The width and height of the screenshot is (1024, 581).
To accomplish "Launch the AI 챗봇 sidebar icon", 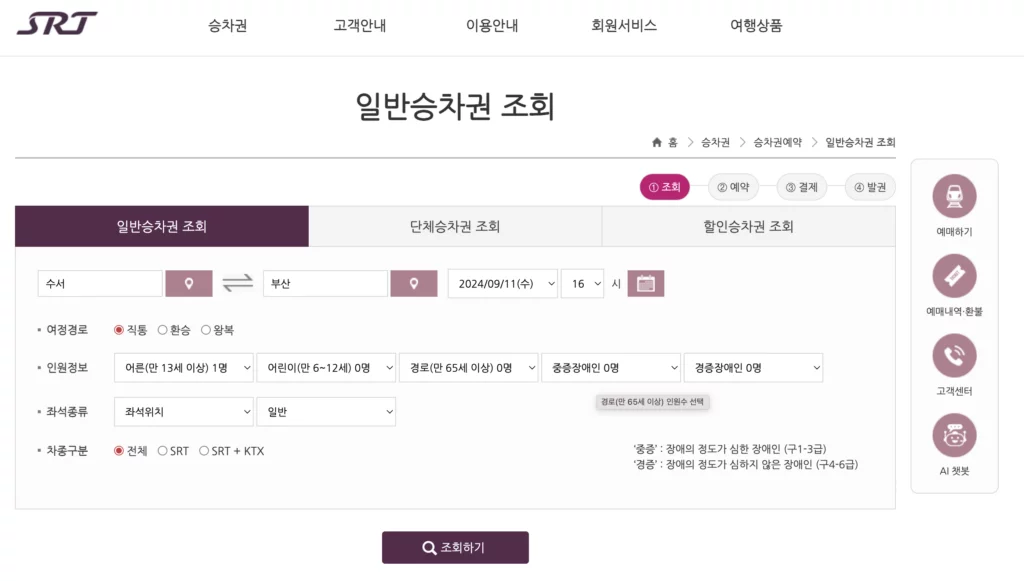I will [x=953, y=435].
